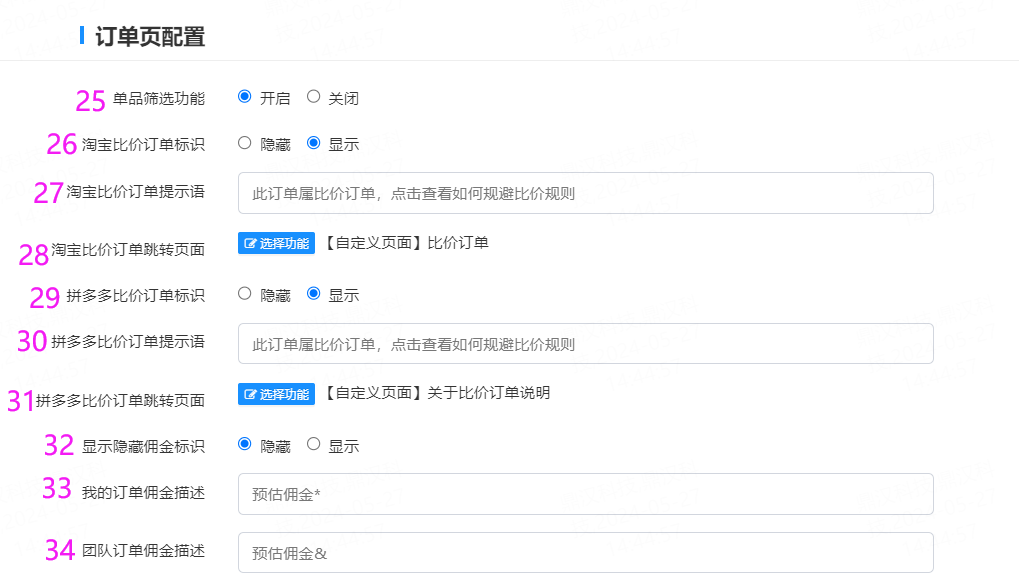Click the 拼多多比价订单跳转页面 label
Viewport: 1019px width, 580px height.
pyautogui.click(x=120, y=401)
